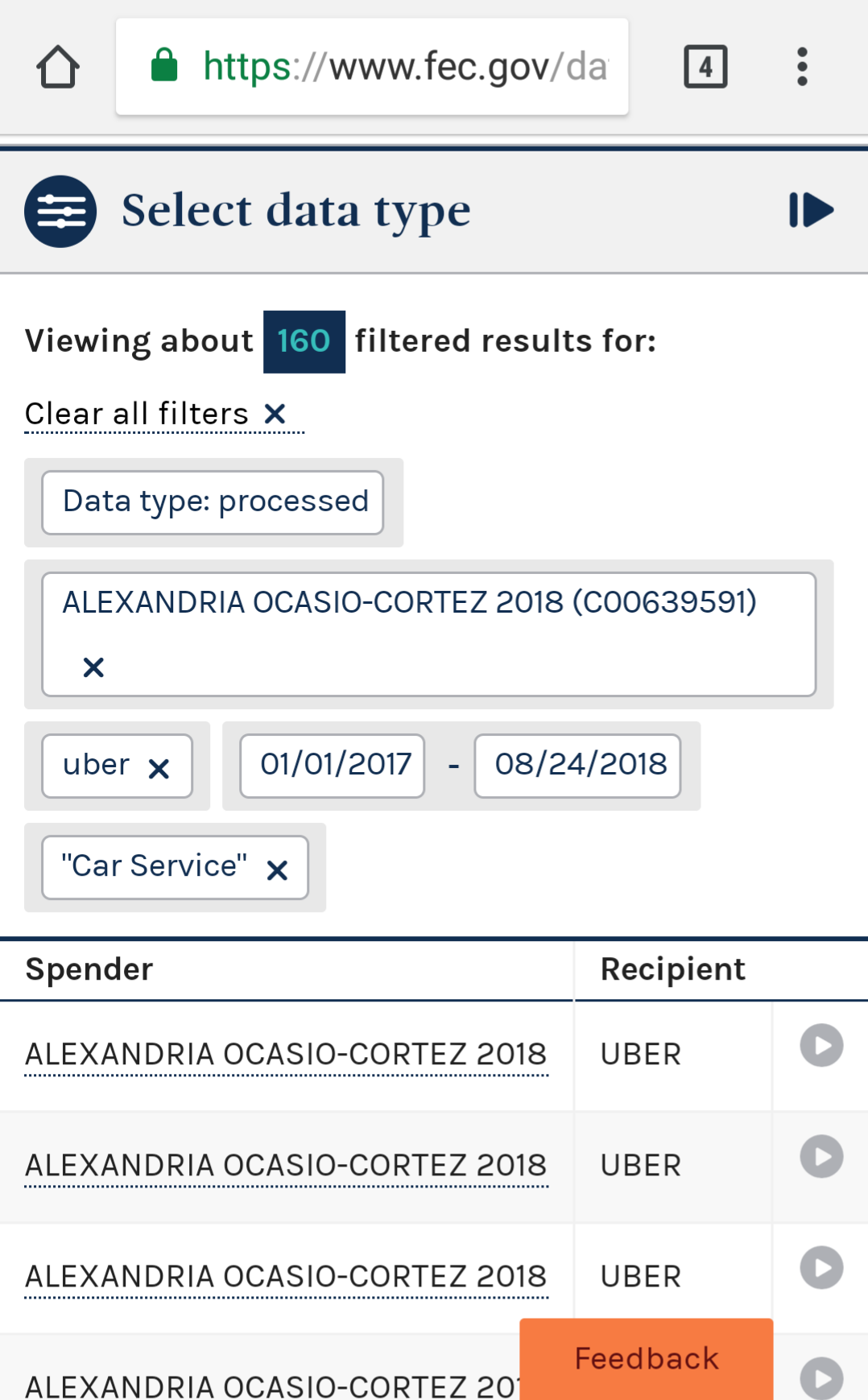Expand details for the second UBER row

tap(821, 1157)
